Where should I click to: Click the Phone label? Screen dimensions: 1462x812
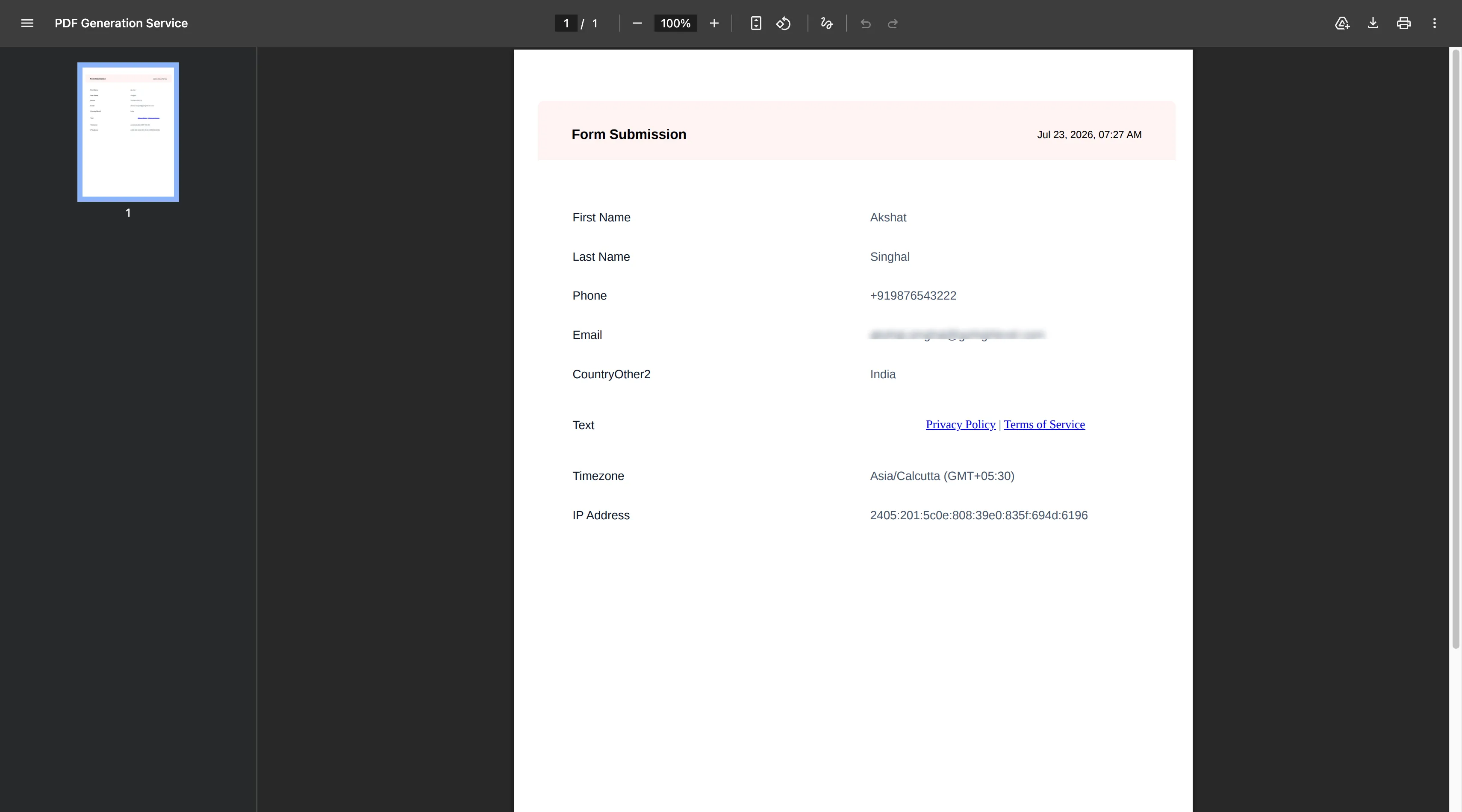coord(590,296)
